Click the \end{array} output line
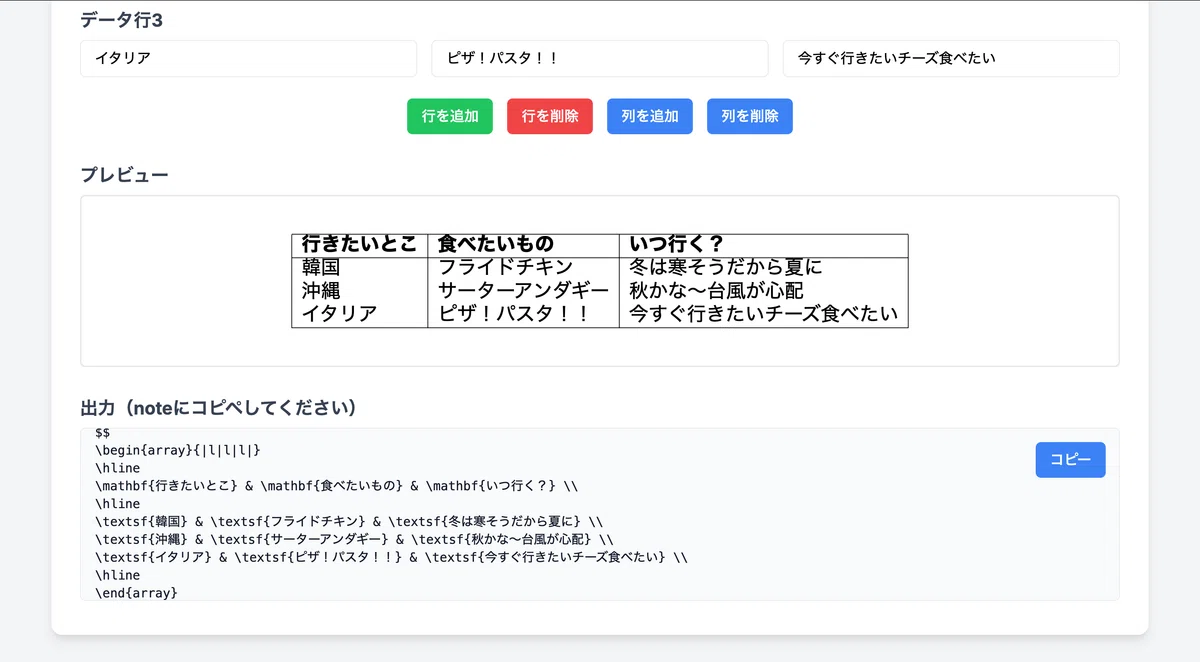Screen dimensions: 1200x662 [x=136, y=594]
